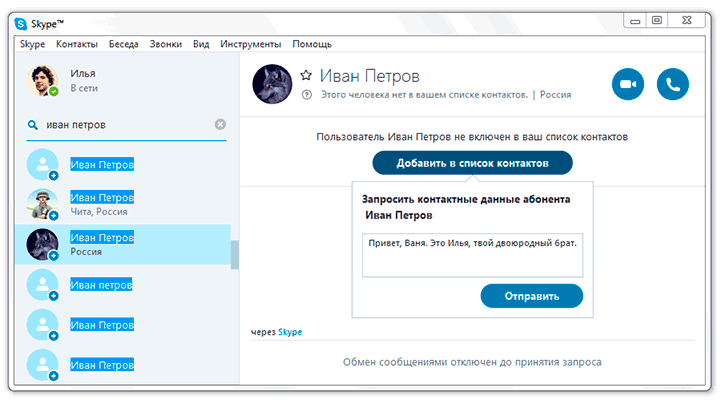Open the Беседа menu
The width and height of the screenshot is (721, 400).
coord(124,44)
